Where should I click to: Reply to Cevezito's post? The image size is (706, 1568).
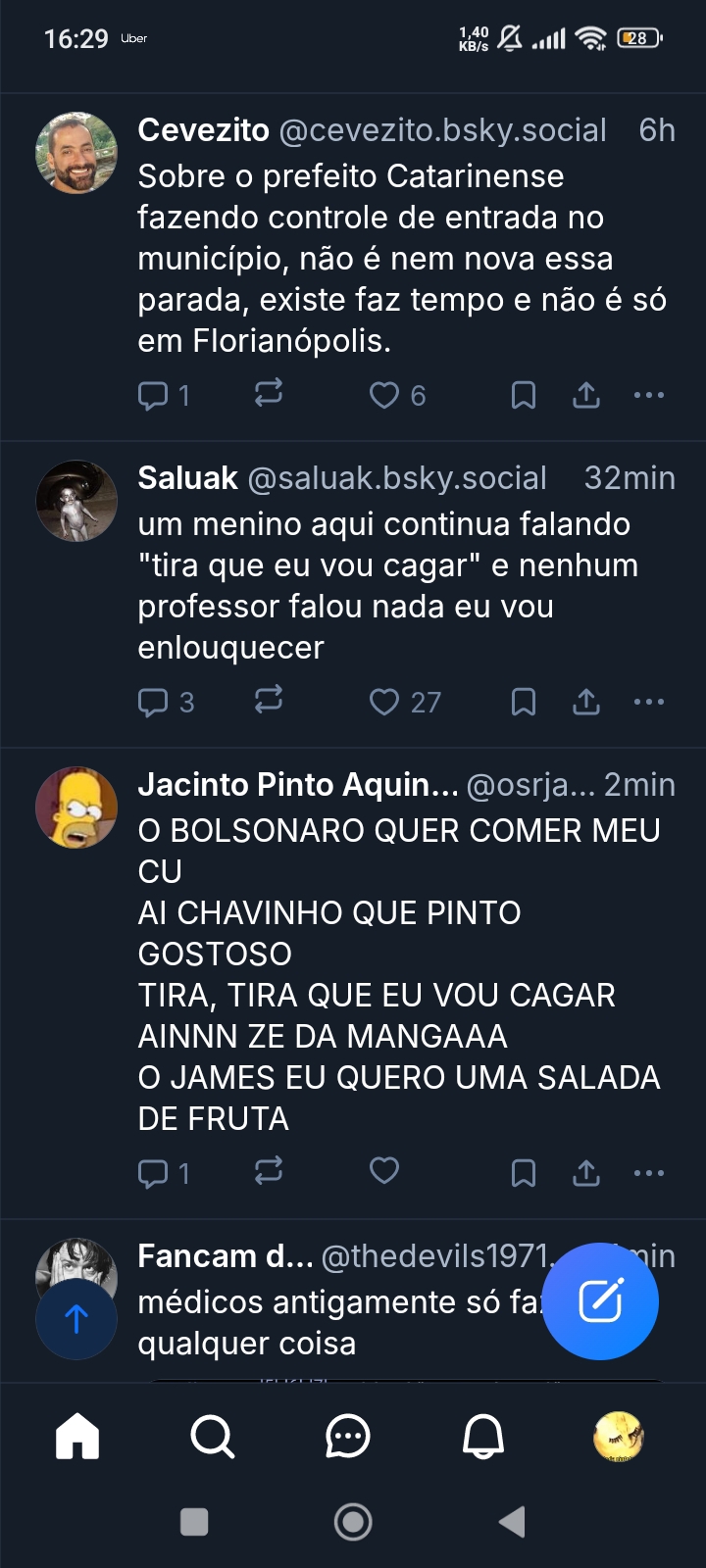(x=154, y=395)
